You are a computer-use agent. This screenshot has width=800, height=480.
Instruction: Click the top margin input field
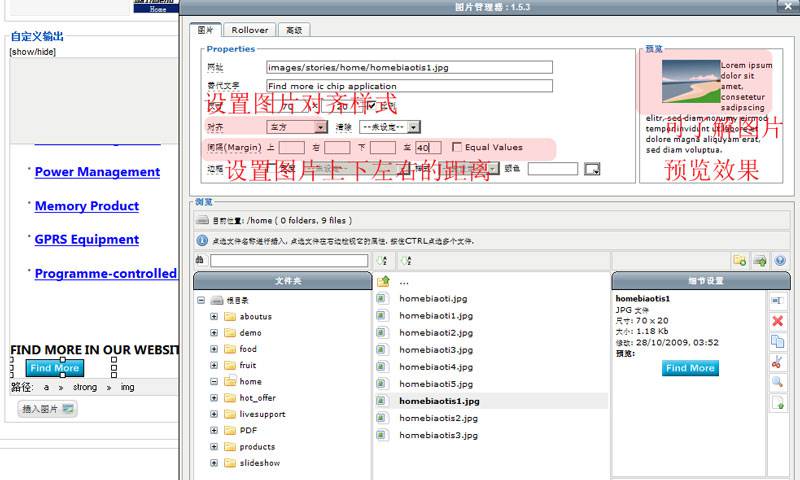pos(292,147)
